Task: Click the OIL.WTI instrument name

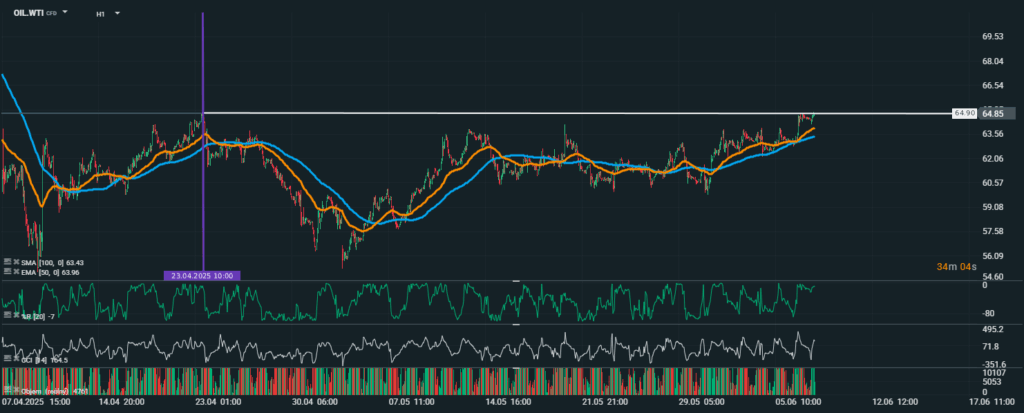Action: 26,14
